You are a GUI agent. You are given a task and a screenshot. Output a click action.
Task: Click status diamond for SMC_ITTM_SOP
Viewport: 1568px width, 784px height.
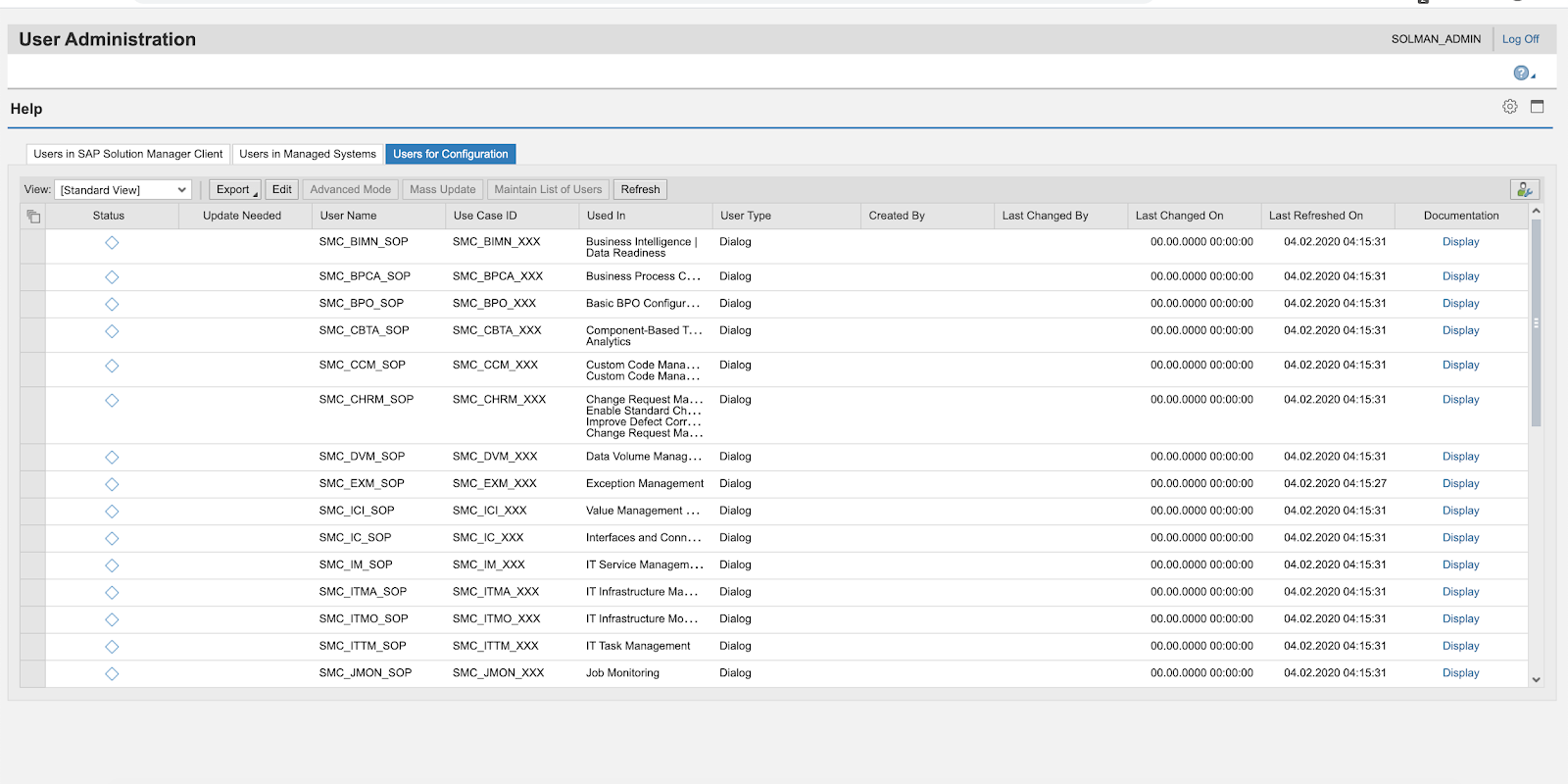tap(112, 647)
